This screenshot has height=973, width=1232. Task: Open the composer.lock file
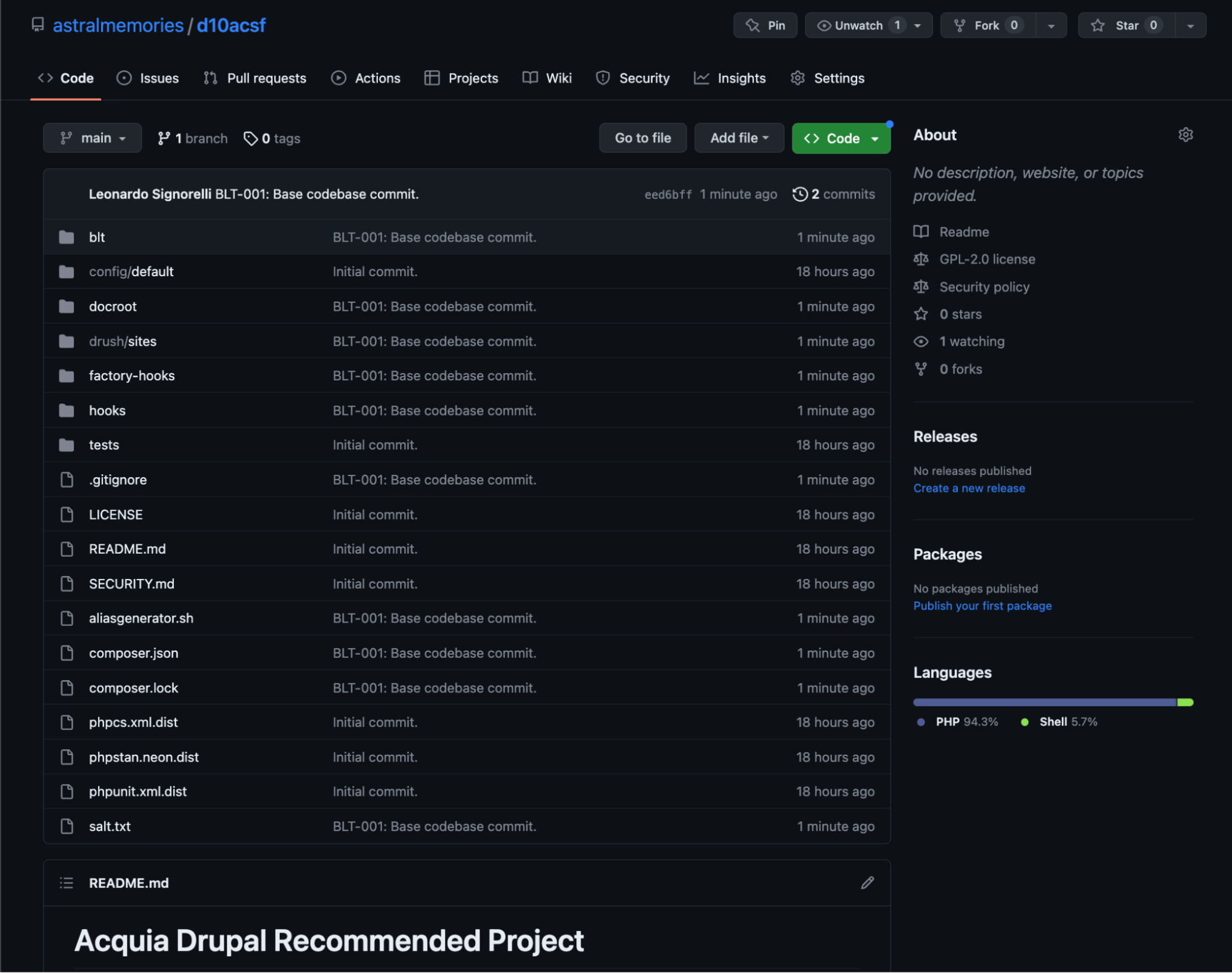[134, 688]
